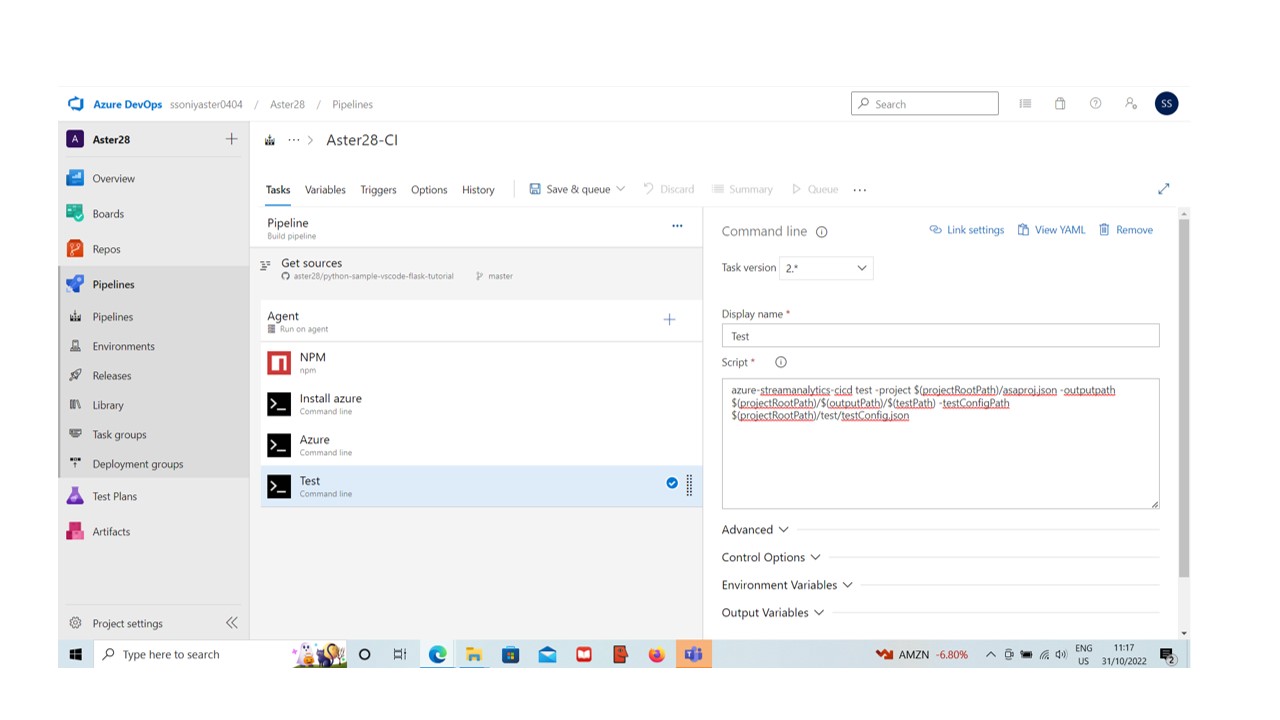Switch to the Variables tab
Screen dimensions: 1280x720
(x=325, y=190)
